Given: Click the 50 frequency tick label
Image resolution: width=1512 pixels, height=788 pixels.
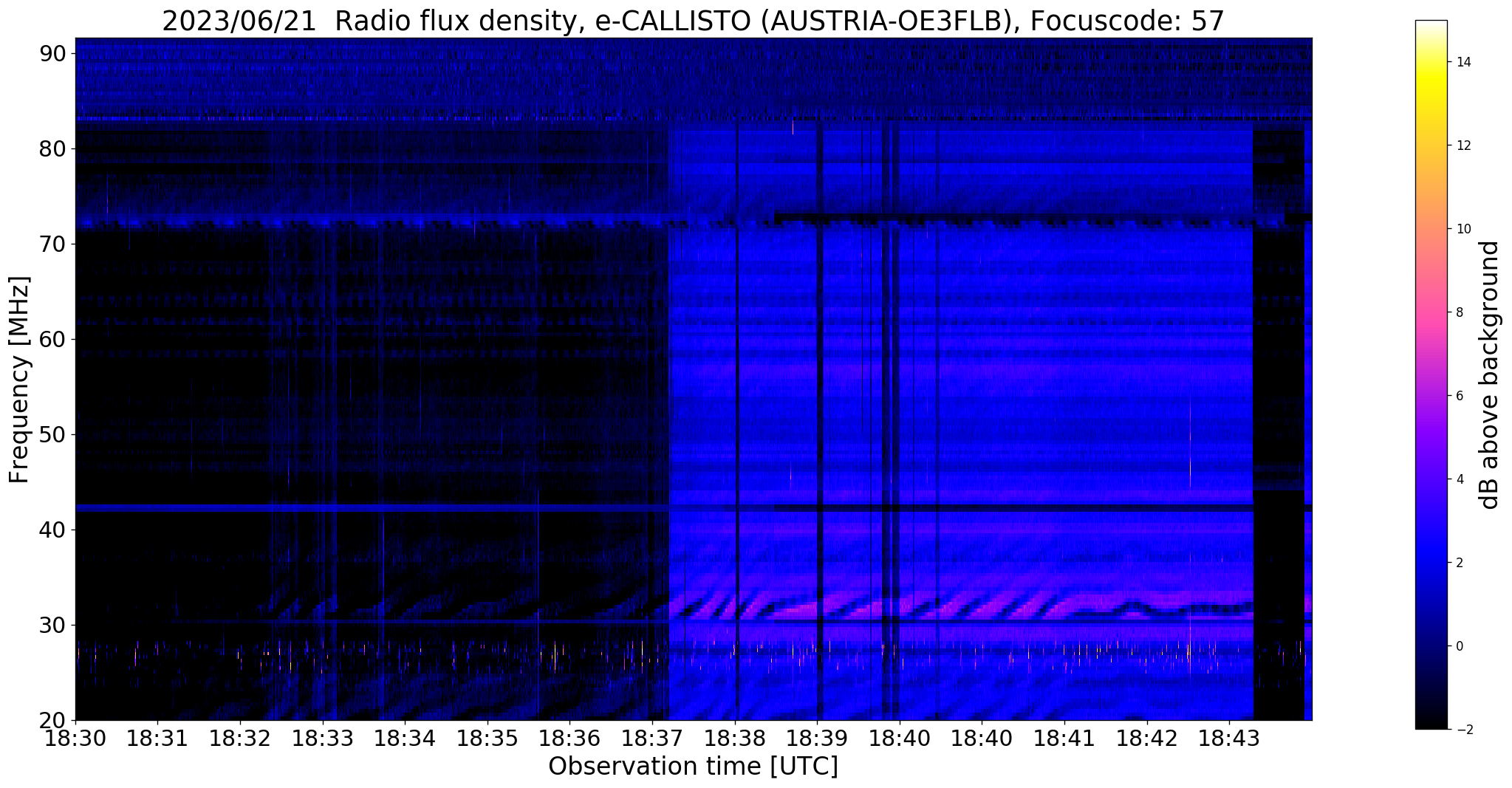Looking at the screenshot, I should coord(55,434).
